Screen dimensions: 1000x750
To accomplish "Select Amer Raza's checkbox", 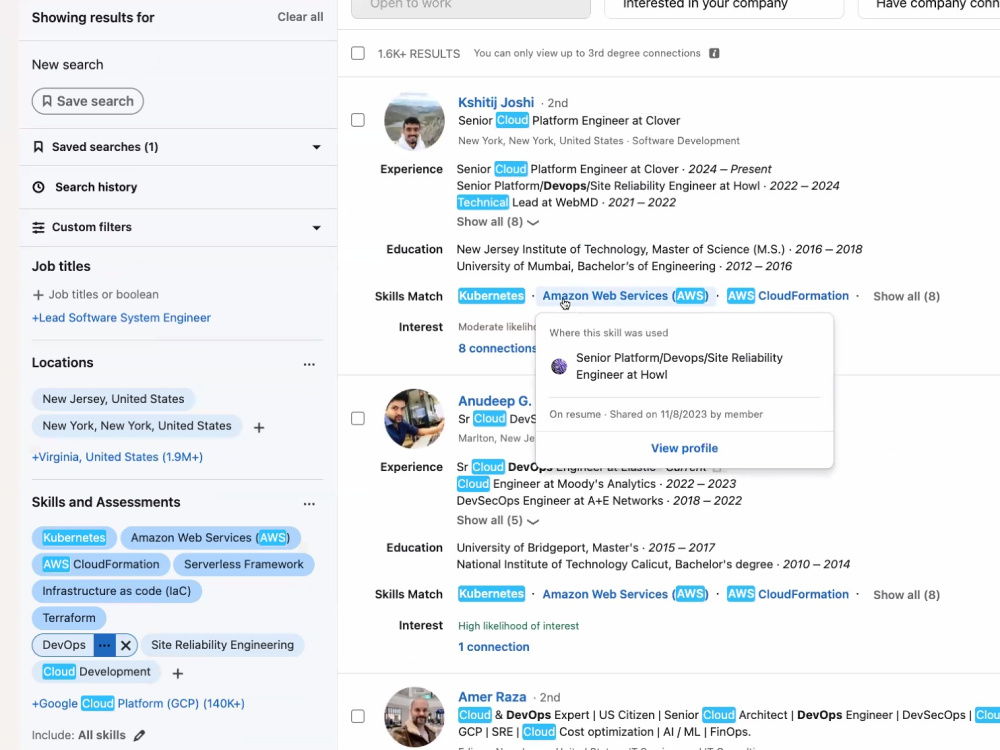I will (358, 716).
